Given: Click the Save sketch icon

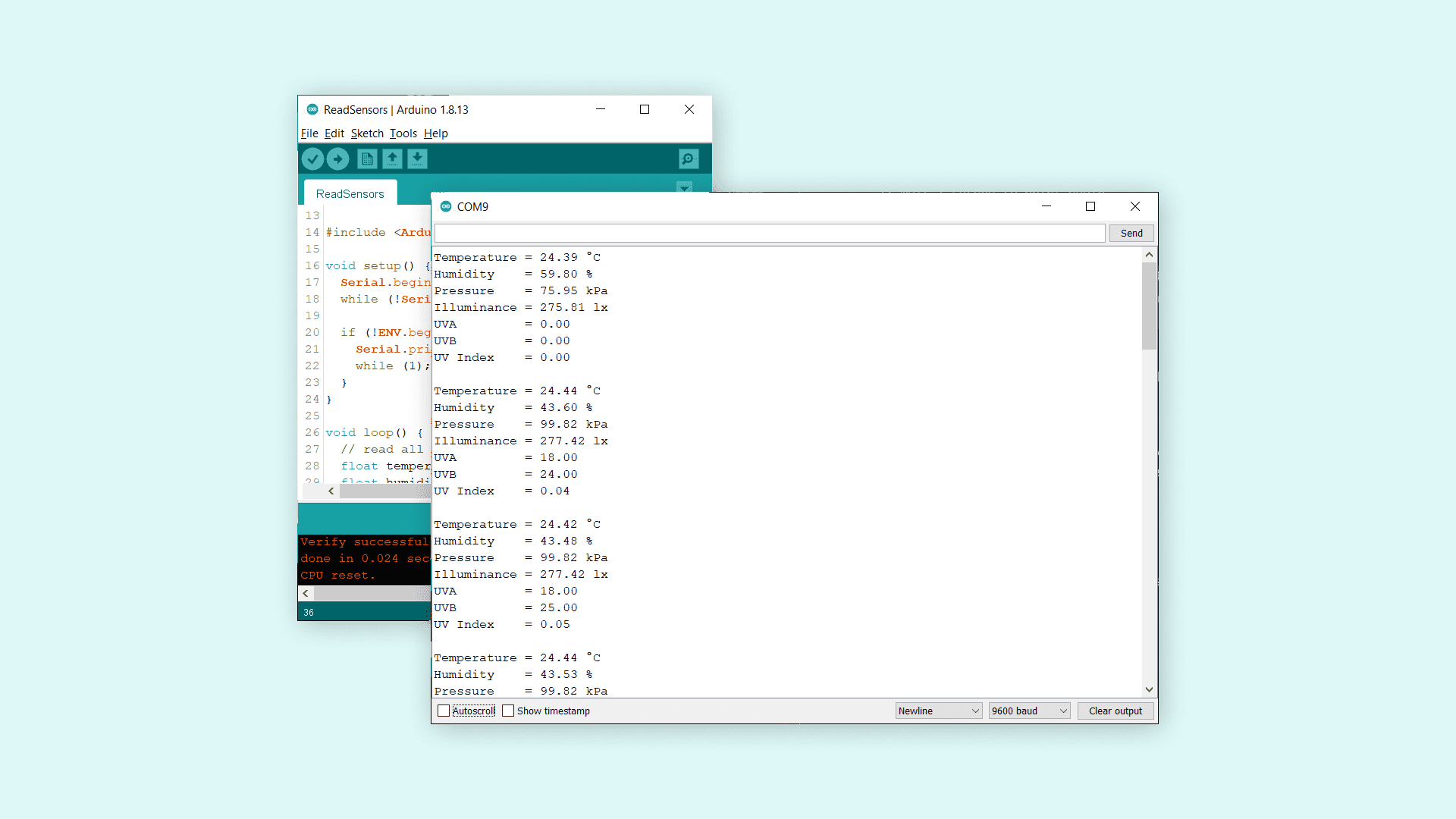Looking at the screenshot, I should (x=417, y=159).
